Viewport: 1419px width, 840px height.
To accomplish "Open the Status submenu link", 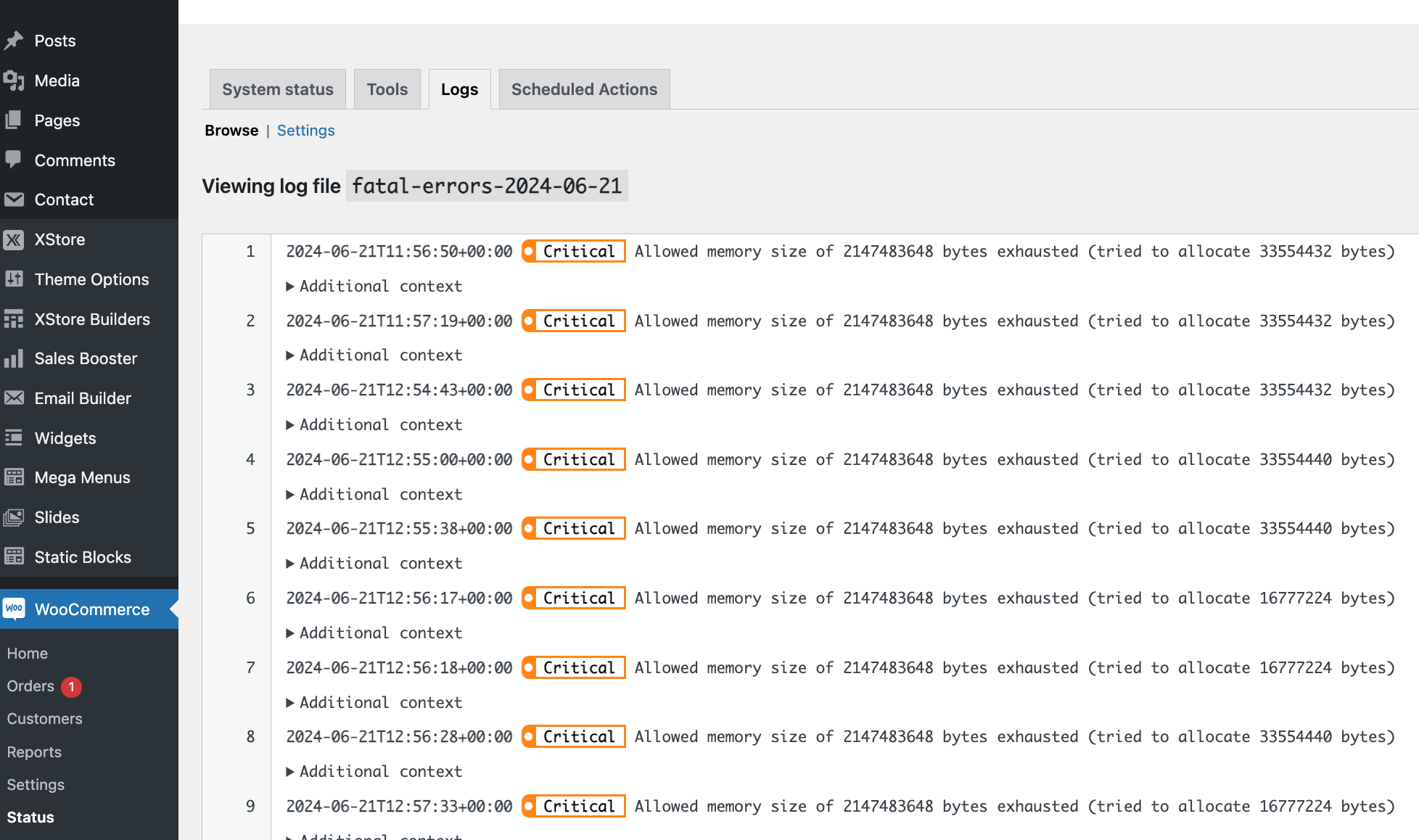I will (x=30, y=818).
